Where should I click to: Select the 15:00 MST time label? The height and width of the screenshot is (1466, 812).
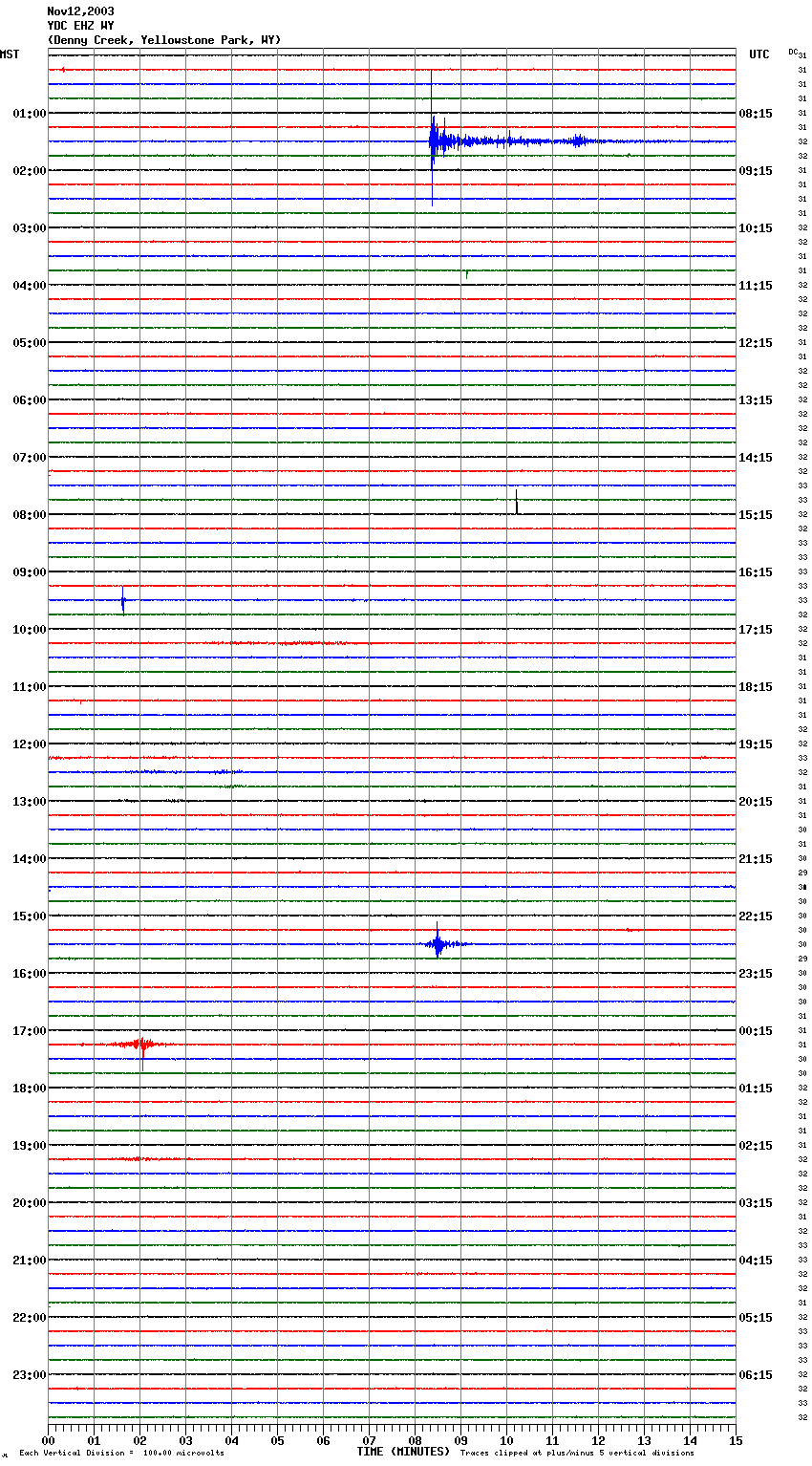point(29,916)
